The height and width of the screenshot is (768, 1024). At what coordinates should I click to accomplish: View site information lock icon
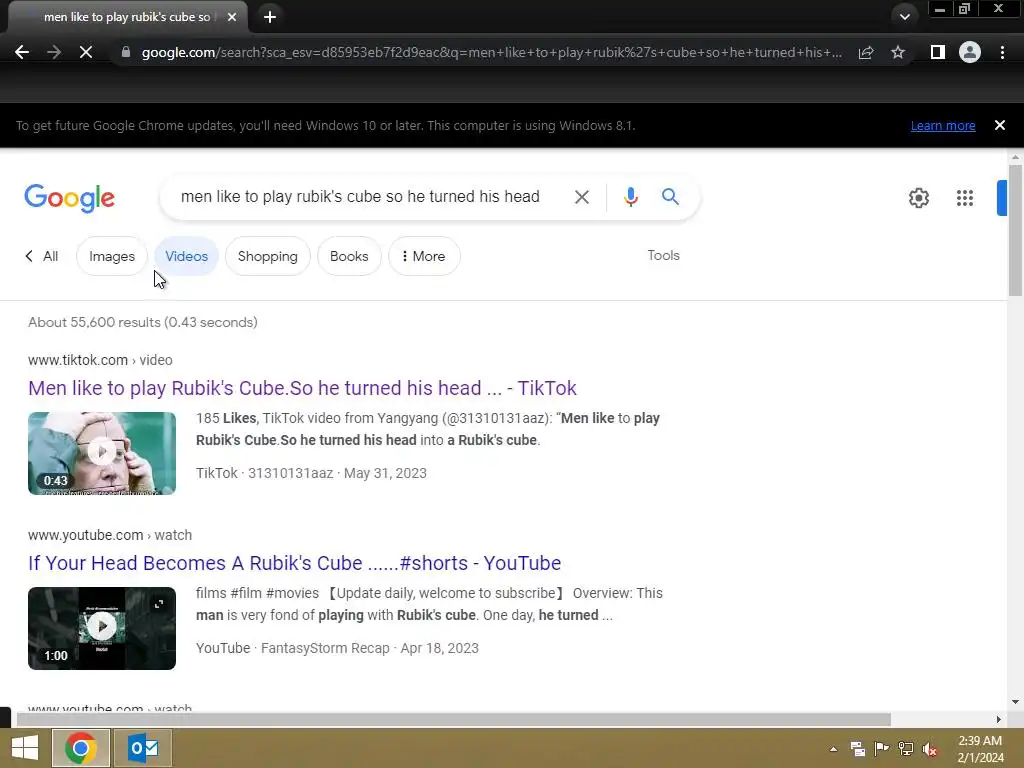click(x=126, y=52)
